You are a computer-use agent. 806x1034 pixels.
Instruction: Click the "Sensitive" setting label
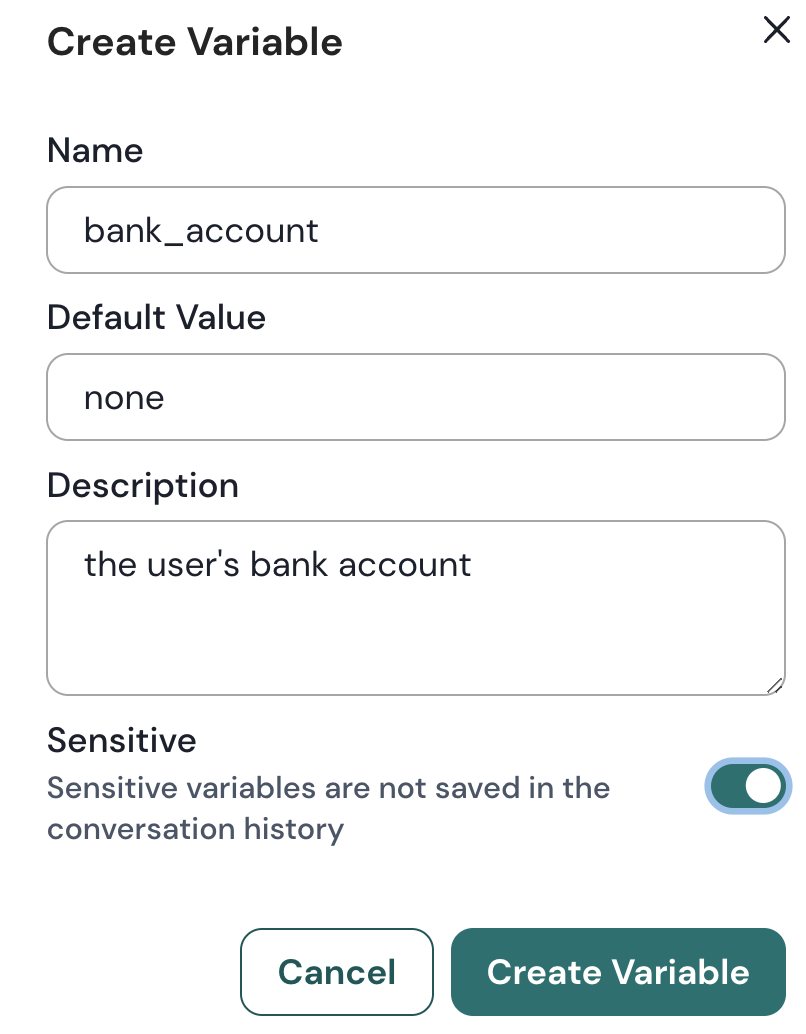[x=121, y=740]
